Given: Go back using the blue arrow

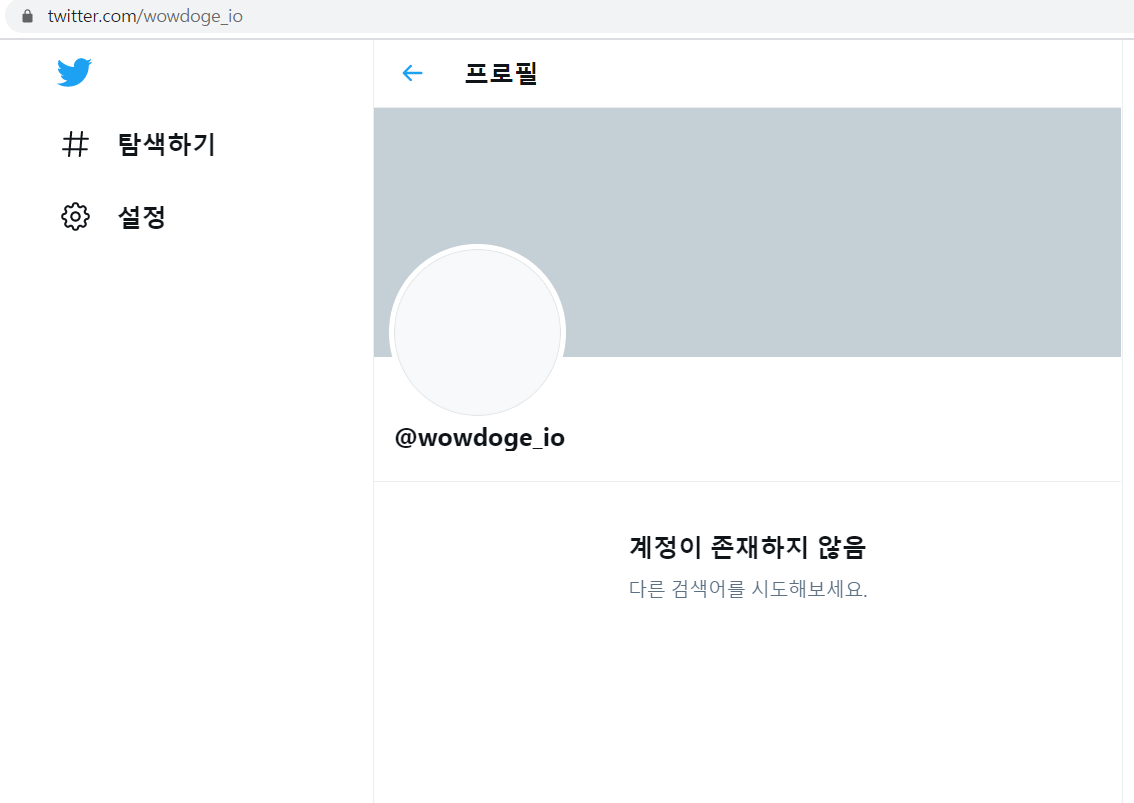Looking at the screenshot, I should [x=412, y=73].
